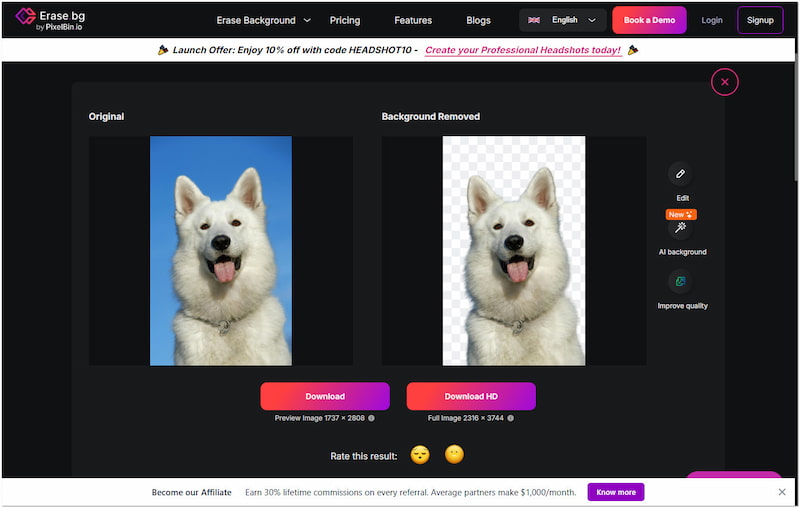This screenshot has width=800, height=508.
Task: Open the Pricing page
Action: click(x=345, y=20)
